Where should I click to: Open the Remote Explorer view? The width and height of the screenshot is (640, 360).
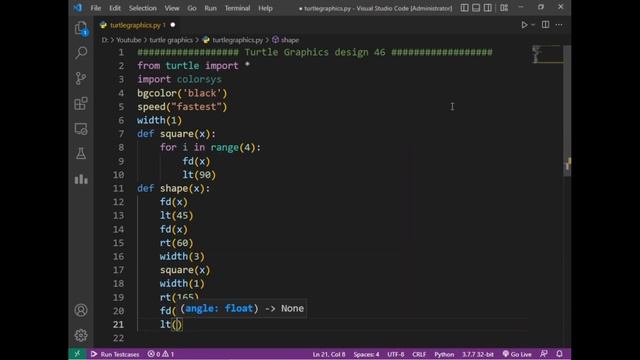tap(81, 129)
